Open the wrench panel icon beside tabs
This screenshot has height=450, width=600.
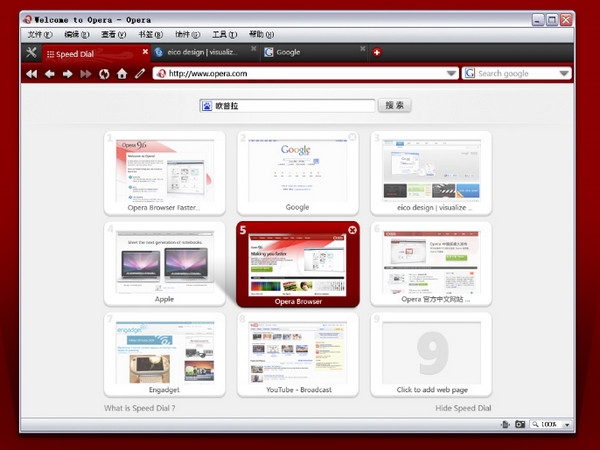[x=31, y=52]
